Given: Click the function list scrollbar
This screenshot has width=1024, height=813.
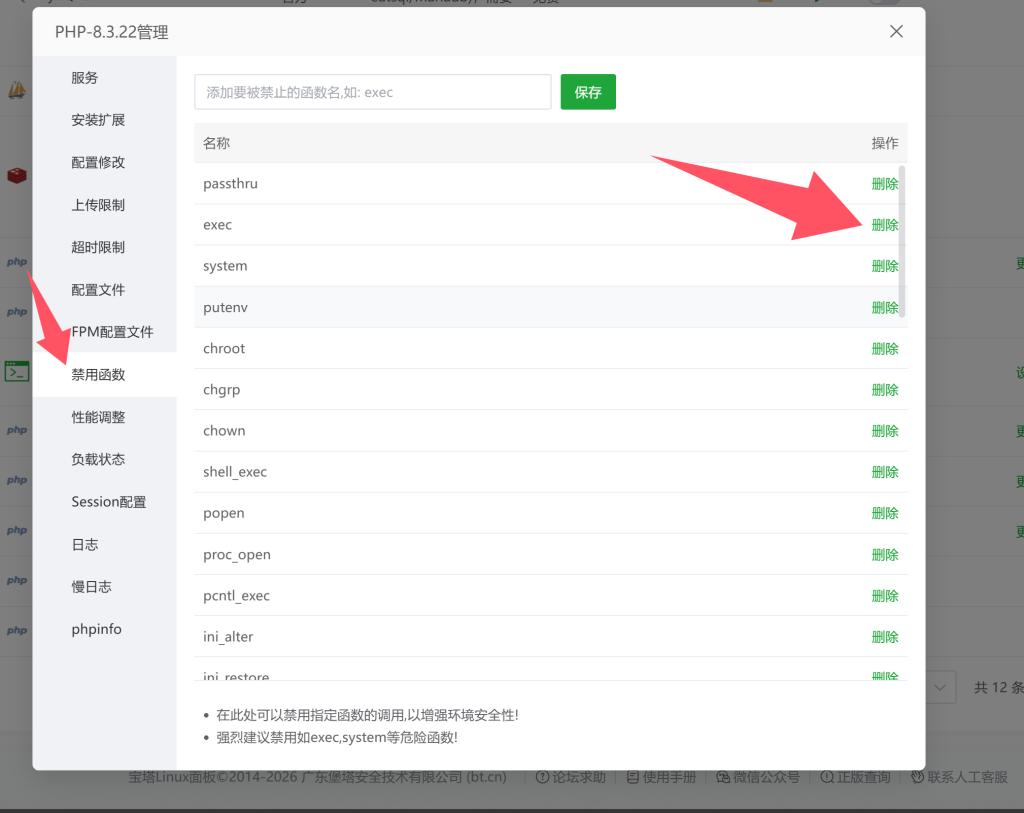Looking at the screenshot, I should coord(902,242).
